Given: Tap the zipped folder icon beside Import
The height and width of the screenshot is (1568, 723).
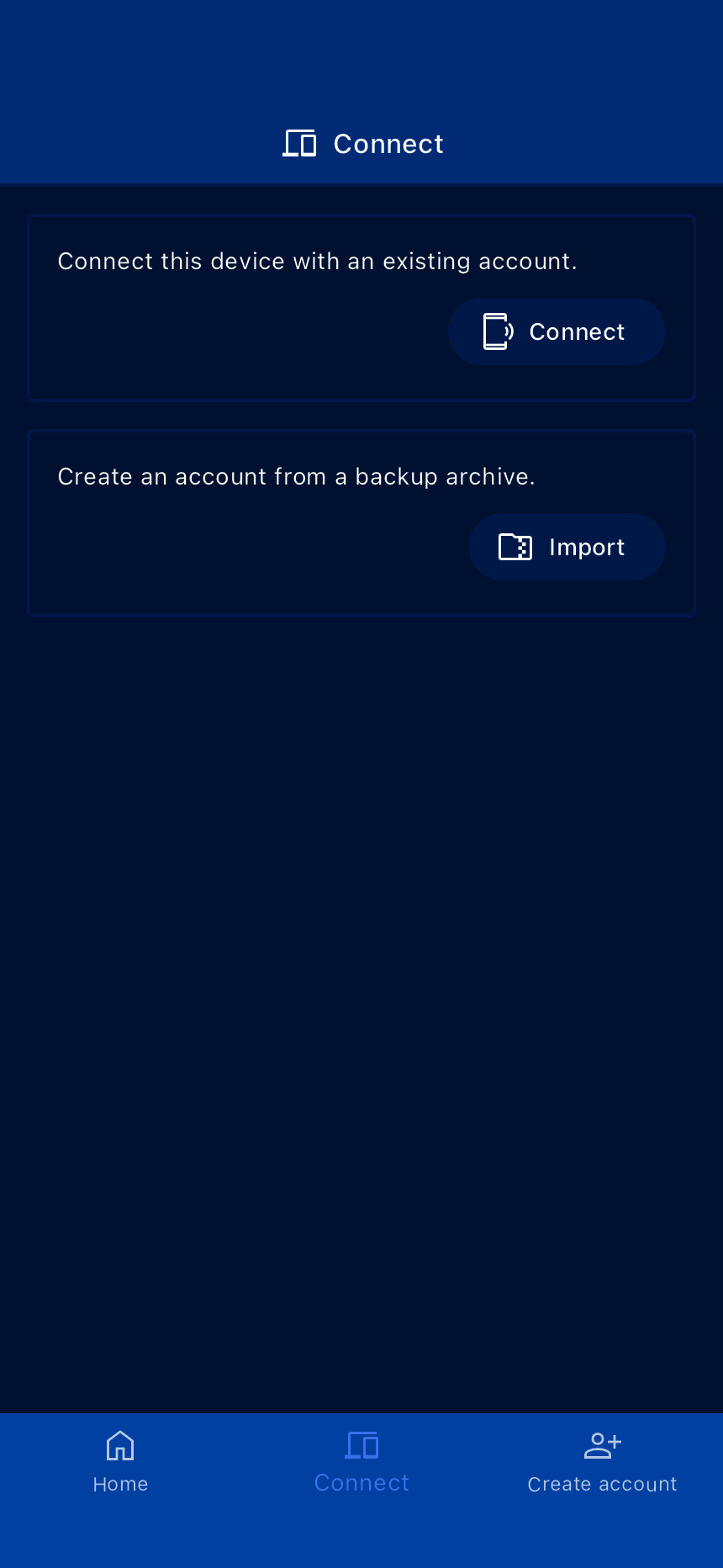Looking at the screenshot, I should (x=515, y=547).
